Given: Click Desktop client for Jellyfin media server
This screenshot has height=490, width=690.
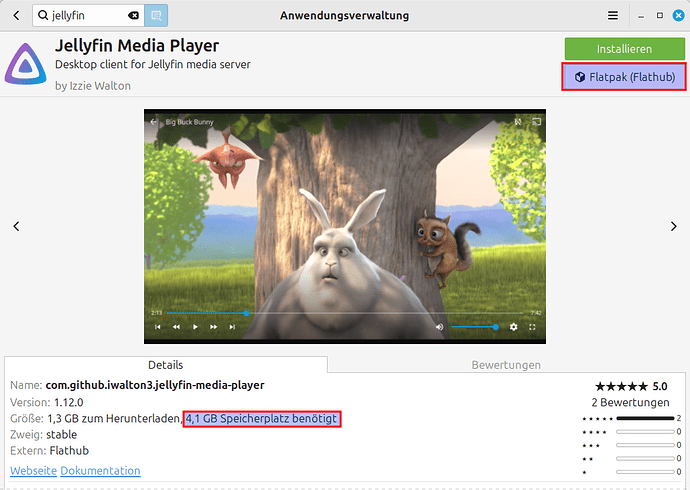Looking at the screenshot, I should point(153,64).
